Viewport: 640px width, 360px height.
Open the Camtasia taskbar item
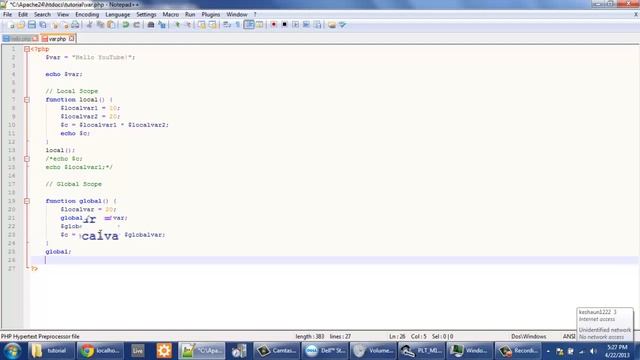click(276, 351)
